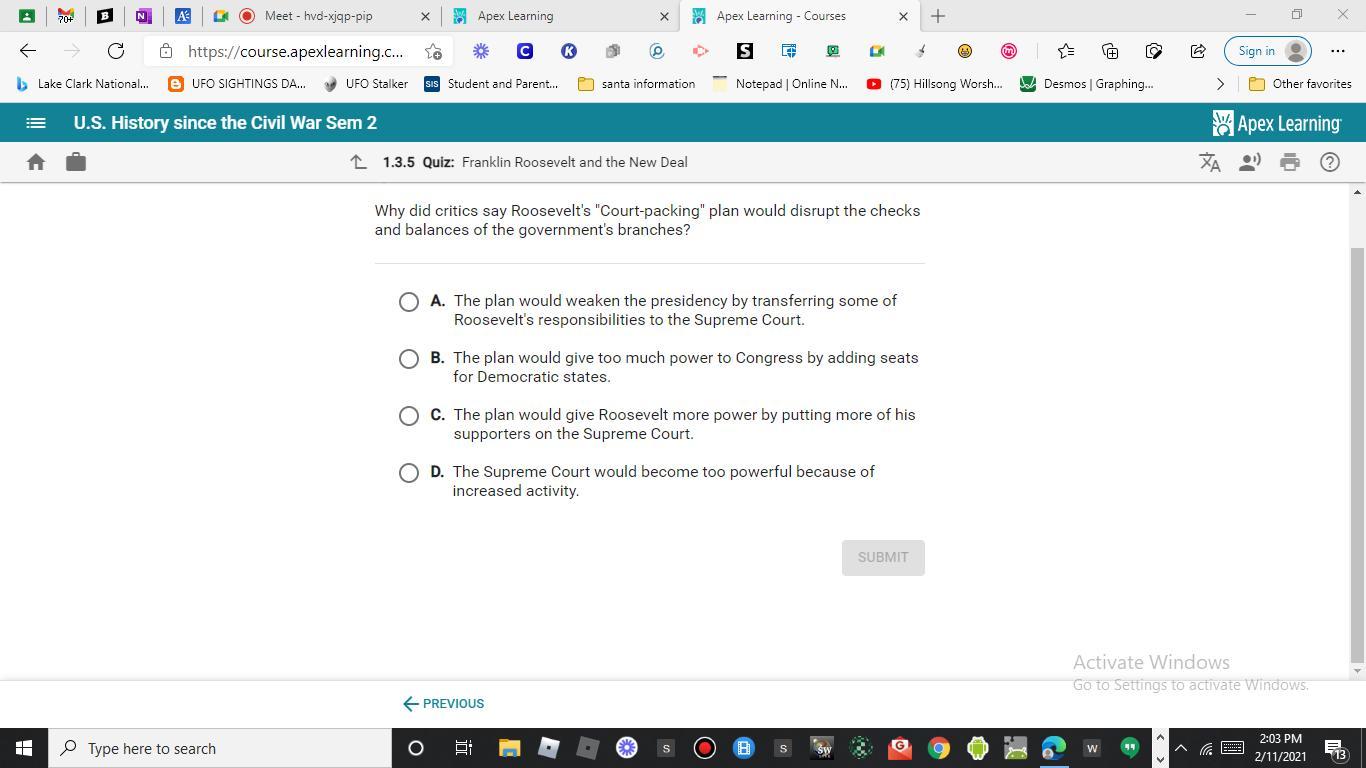Open the Other favorites folder

coord(1300,84)
